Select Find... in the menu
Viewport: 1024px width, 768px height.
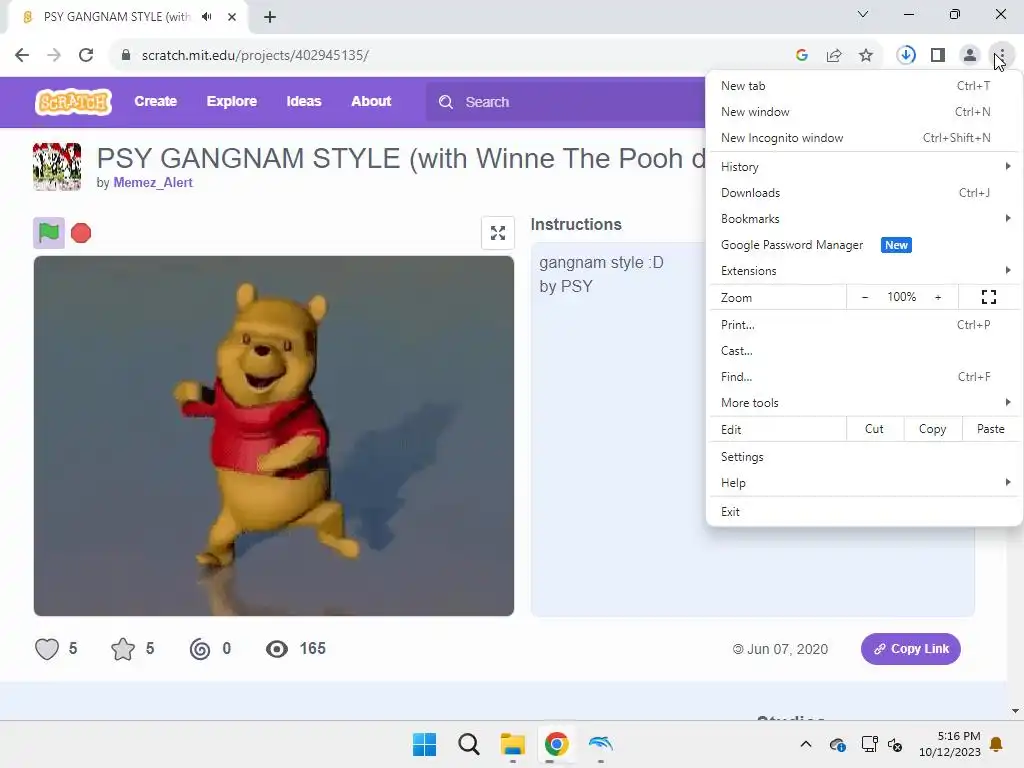pos(864,377)
